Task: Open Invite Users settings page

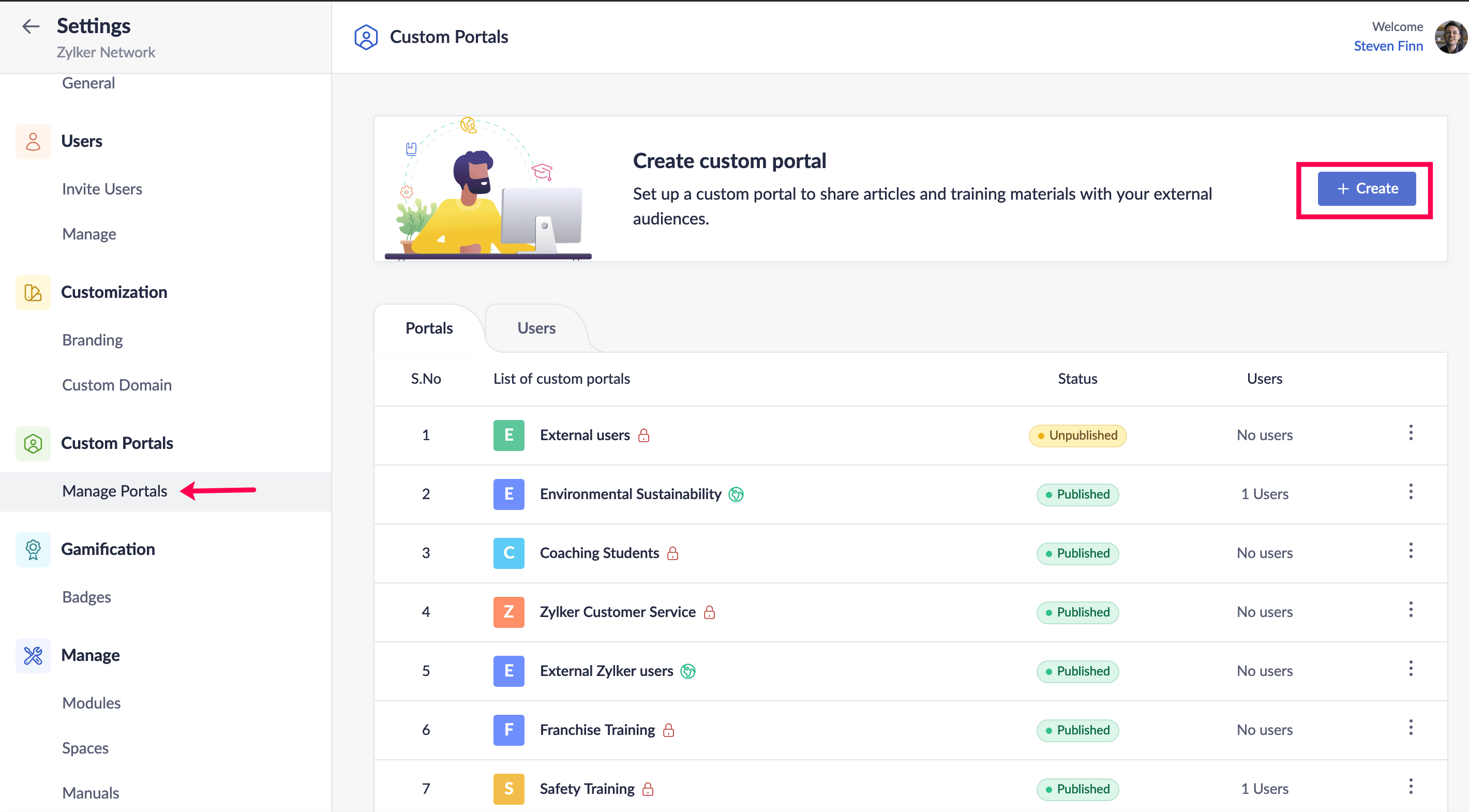Action: click(x=102, y=189)
